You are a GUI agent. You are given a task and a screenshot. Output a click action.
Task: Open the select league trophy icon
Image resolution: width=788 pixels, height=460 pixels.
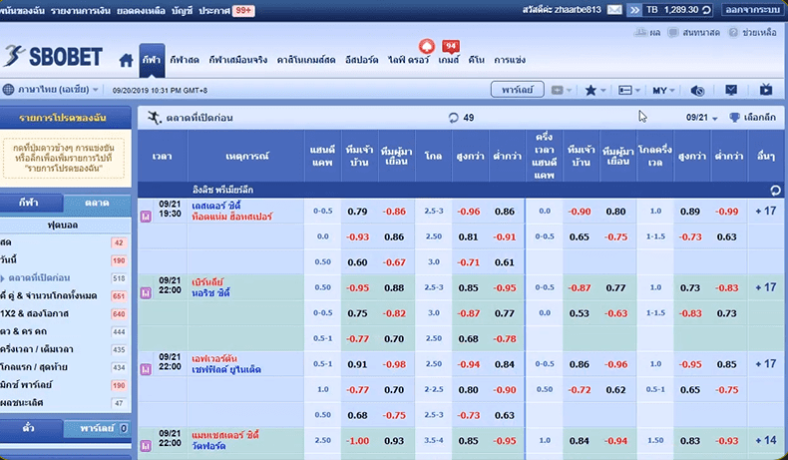734,118
